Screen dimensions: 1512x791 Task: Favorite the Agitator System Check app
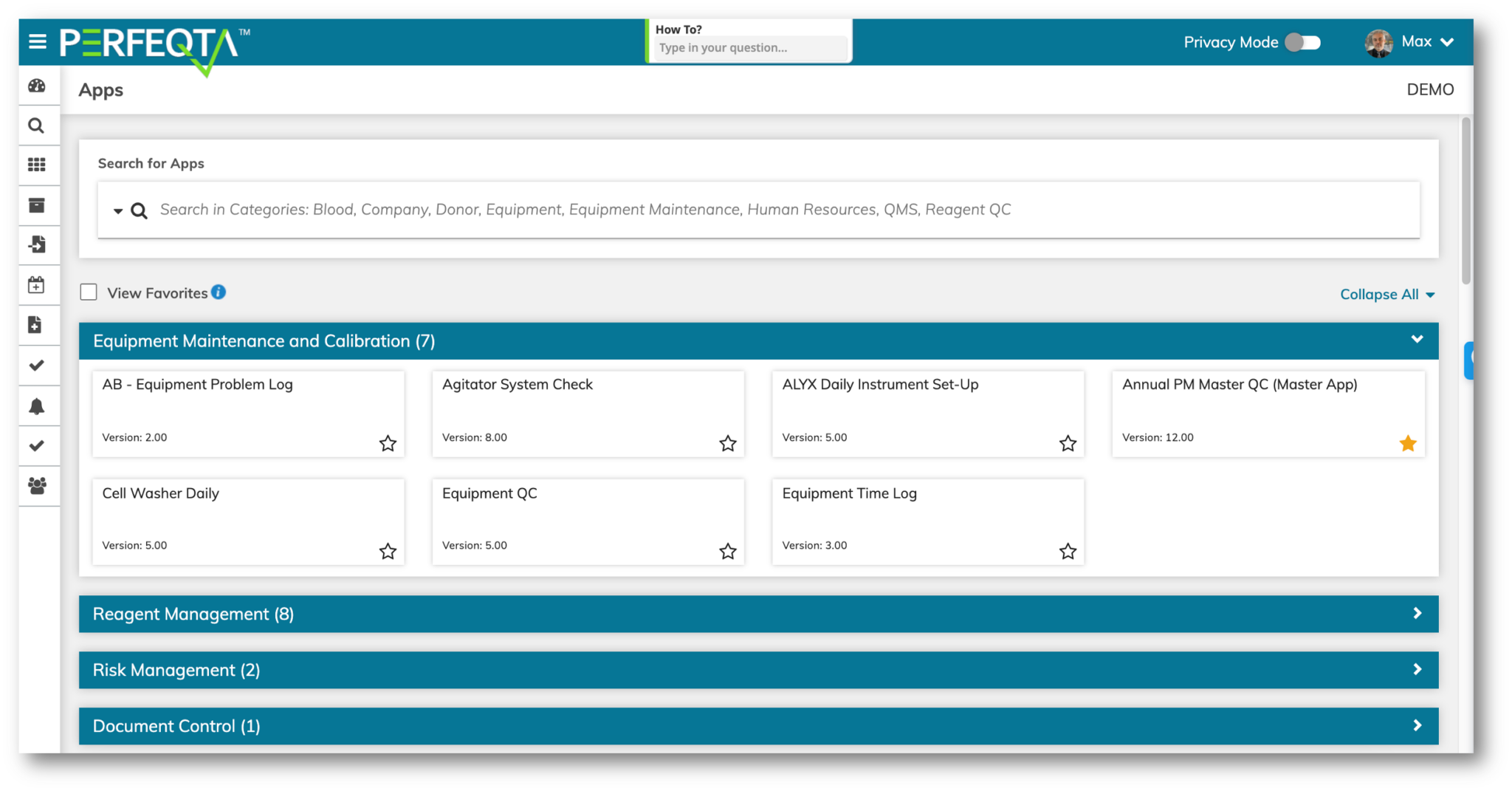[727, 443]
